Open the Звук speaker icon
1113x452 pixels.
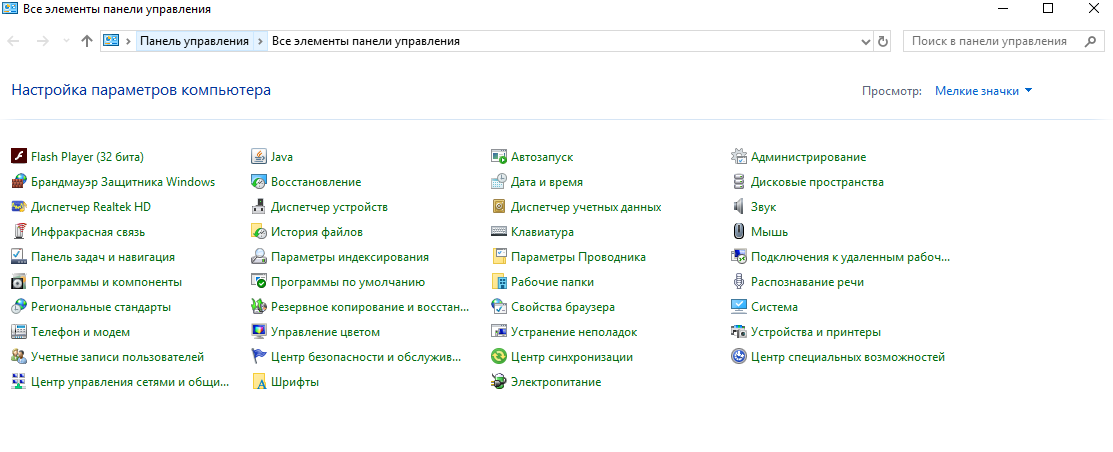739,207
